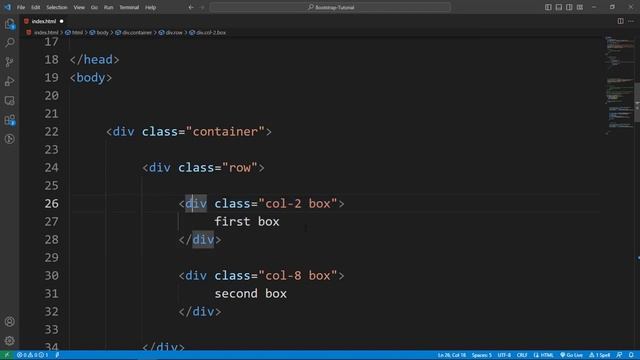Viewport: 640px width, 360px height.
Task: Expand the html breadcrumb item
Action: point(74,33)
